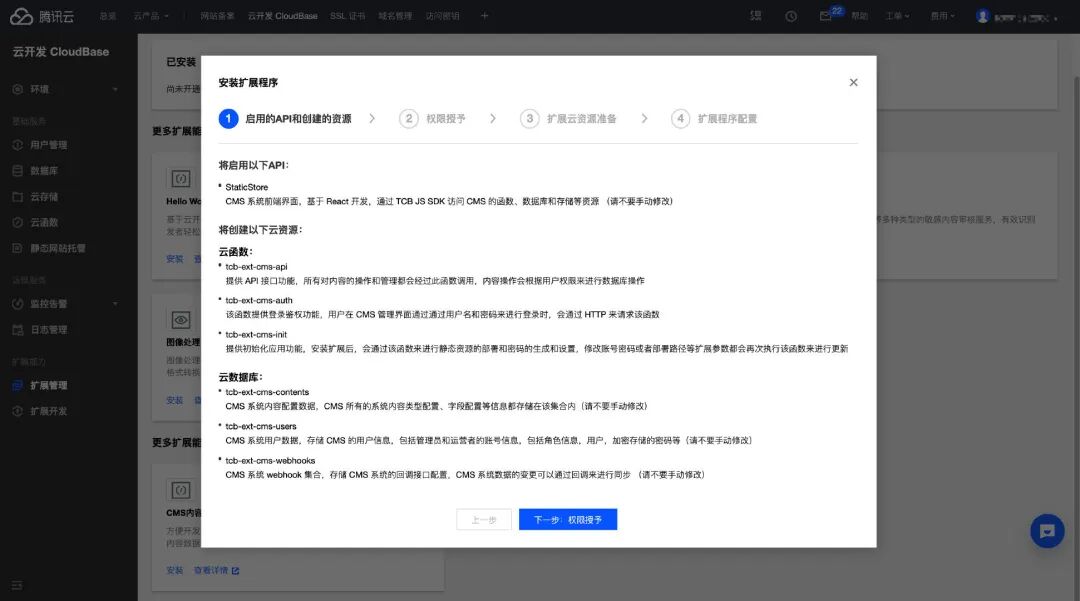Click the CMS内容 extension card icon
The image size is (1080, 601).
click(180, 490)
